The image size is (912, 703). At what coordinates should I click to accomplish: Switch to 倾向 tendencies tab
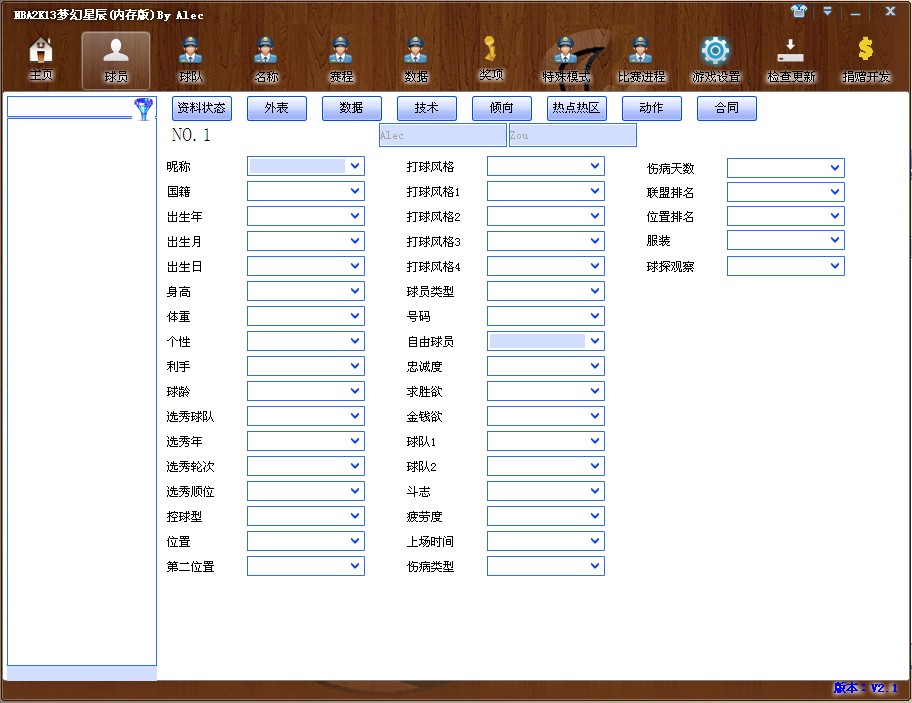pyautogui.click(x=502, y=108)
